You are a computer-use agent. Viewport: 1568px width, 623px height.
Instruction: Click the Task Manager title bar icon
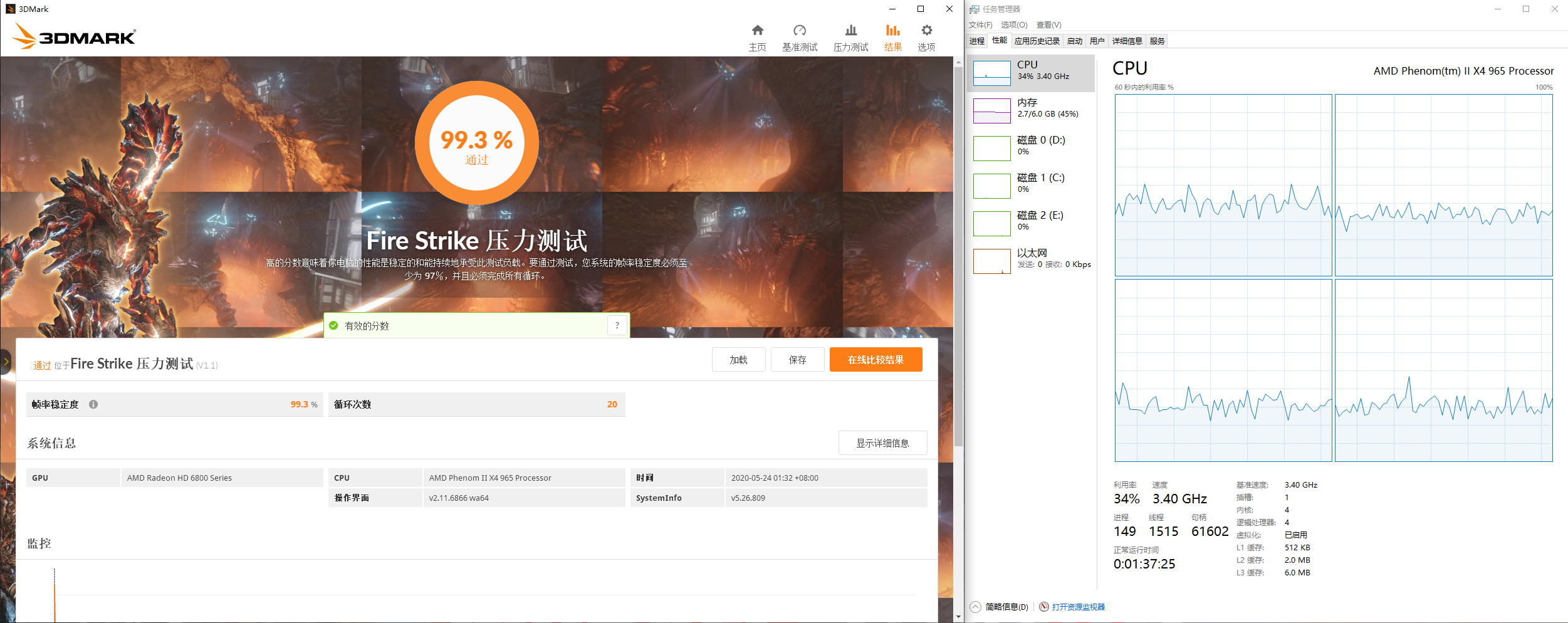point(975,9)
